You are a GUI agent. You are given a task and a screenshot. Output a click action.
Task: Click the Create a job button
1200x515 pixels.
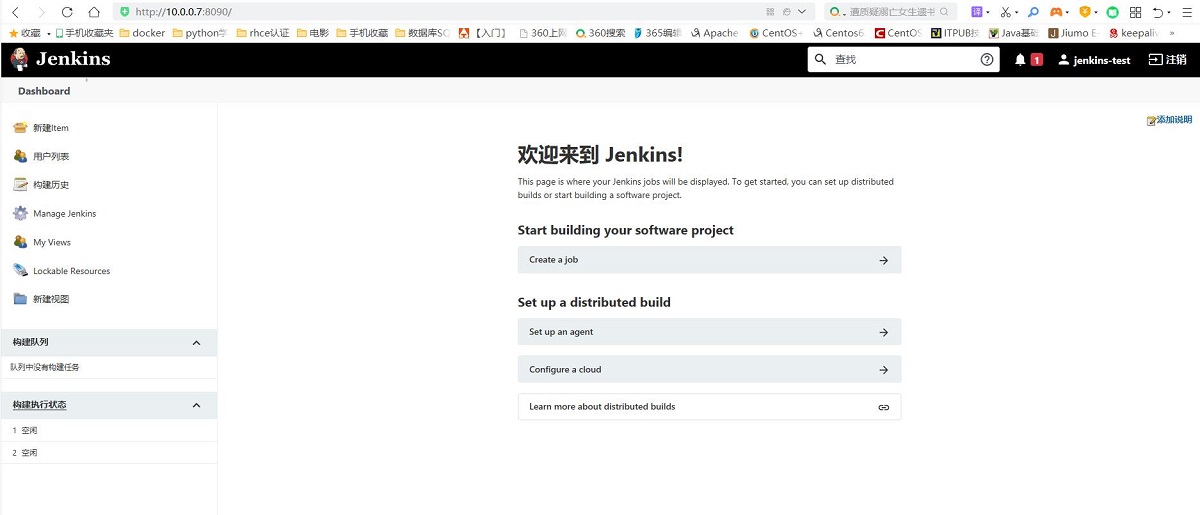pyautogui.click(x=709, y=260)
